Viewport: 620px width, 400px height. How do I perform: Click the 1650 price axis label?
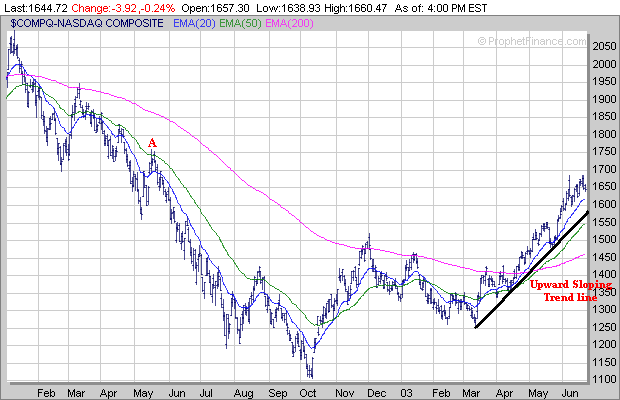pos(604,186)
